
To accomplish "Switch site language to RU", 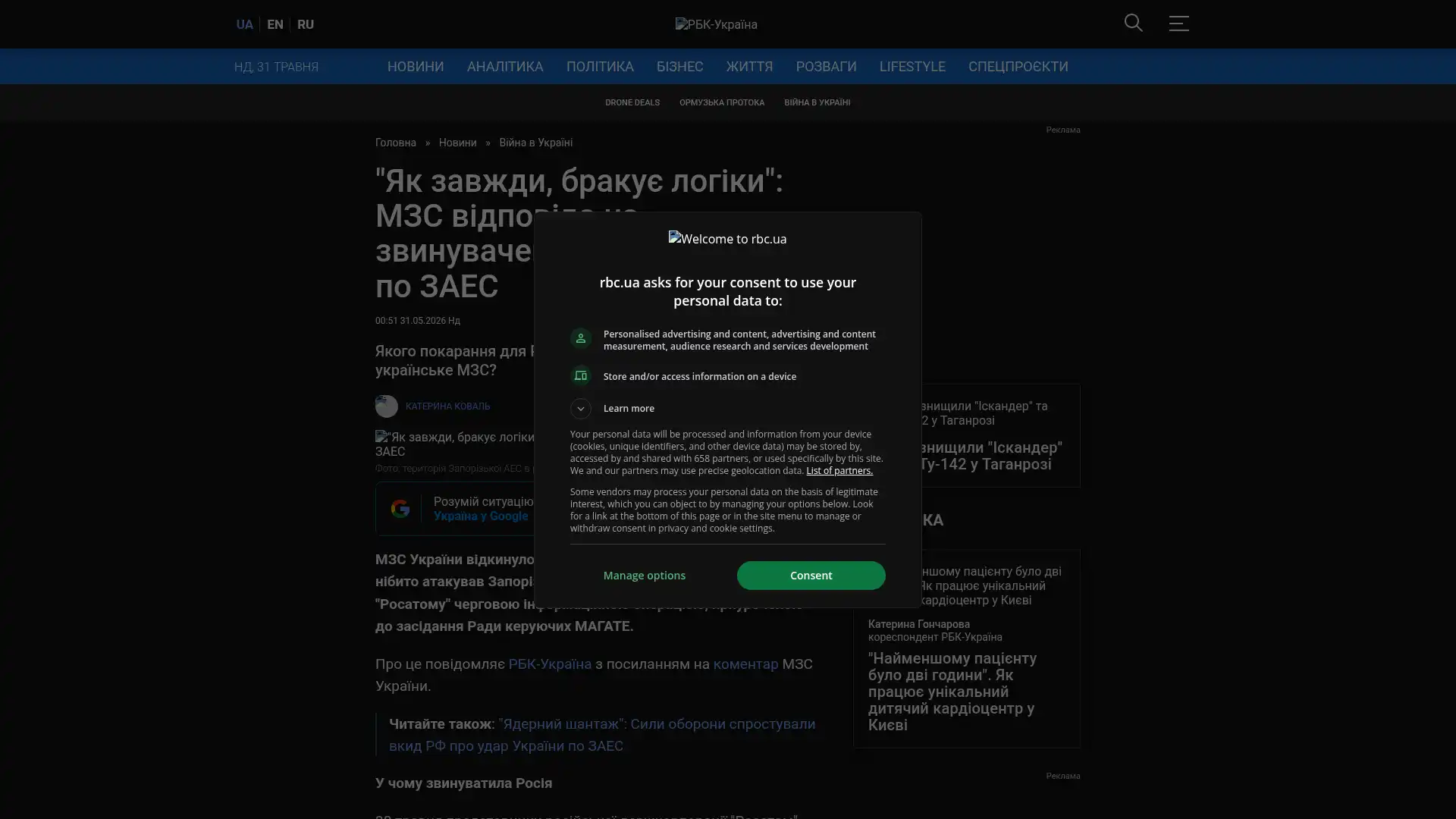I will [305, 24].
